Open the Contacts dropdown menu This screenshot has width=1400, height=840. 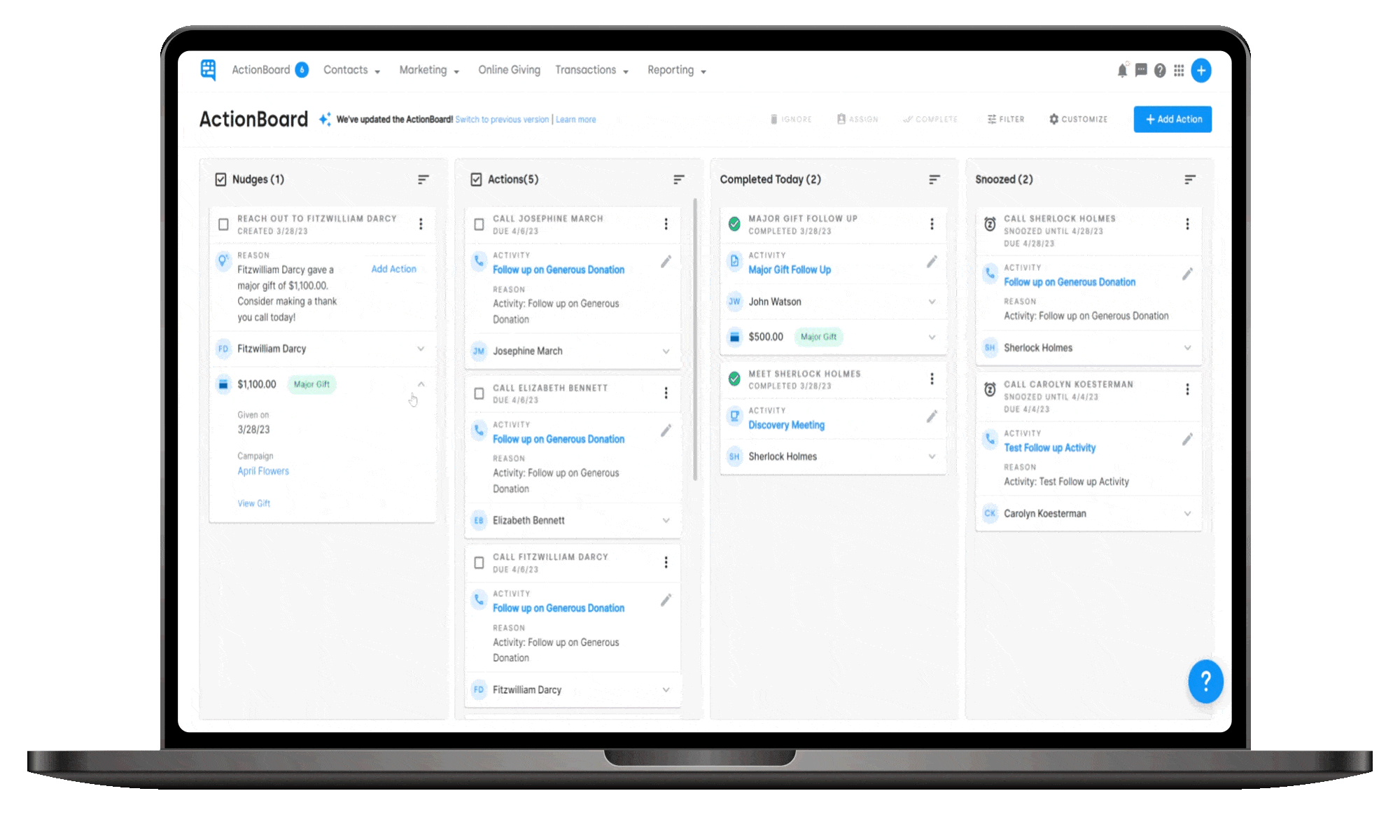coord(351,70)
